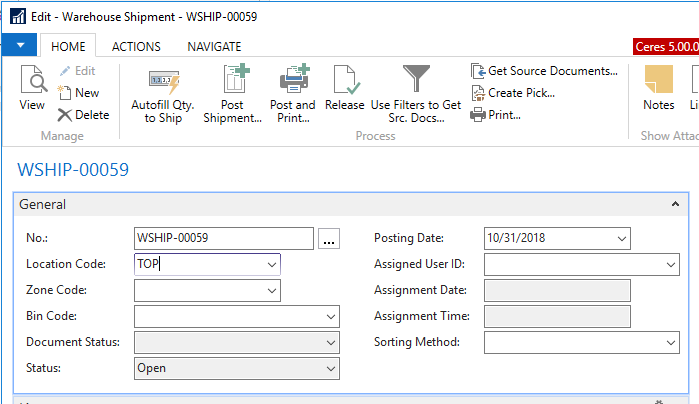Expand the Location Code dropdown
The width and height of the screenshot is (699, 404).
(272, 265)
